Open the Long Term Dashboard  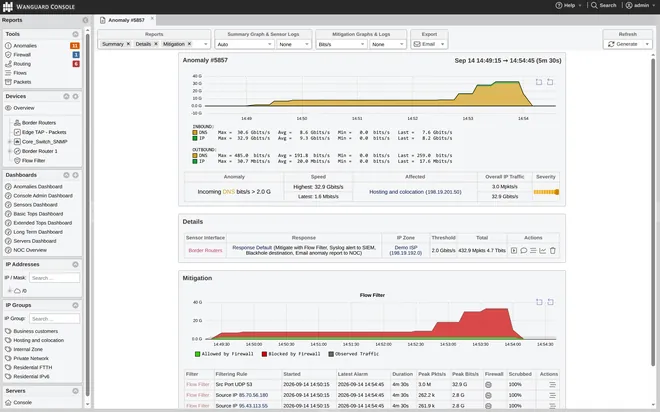(37, 232)
